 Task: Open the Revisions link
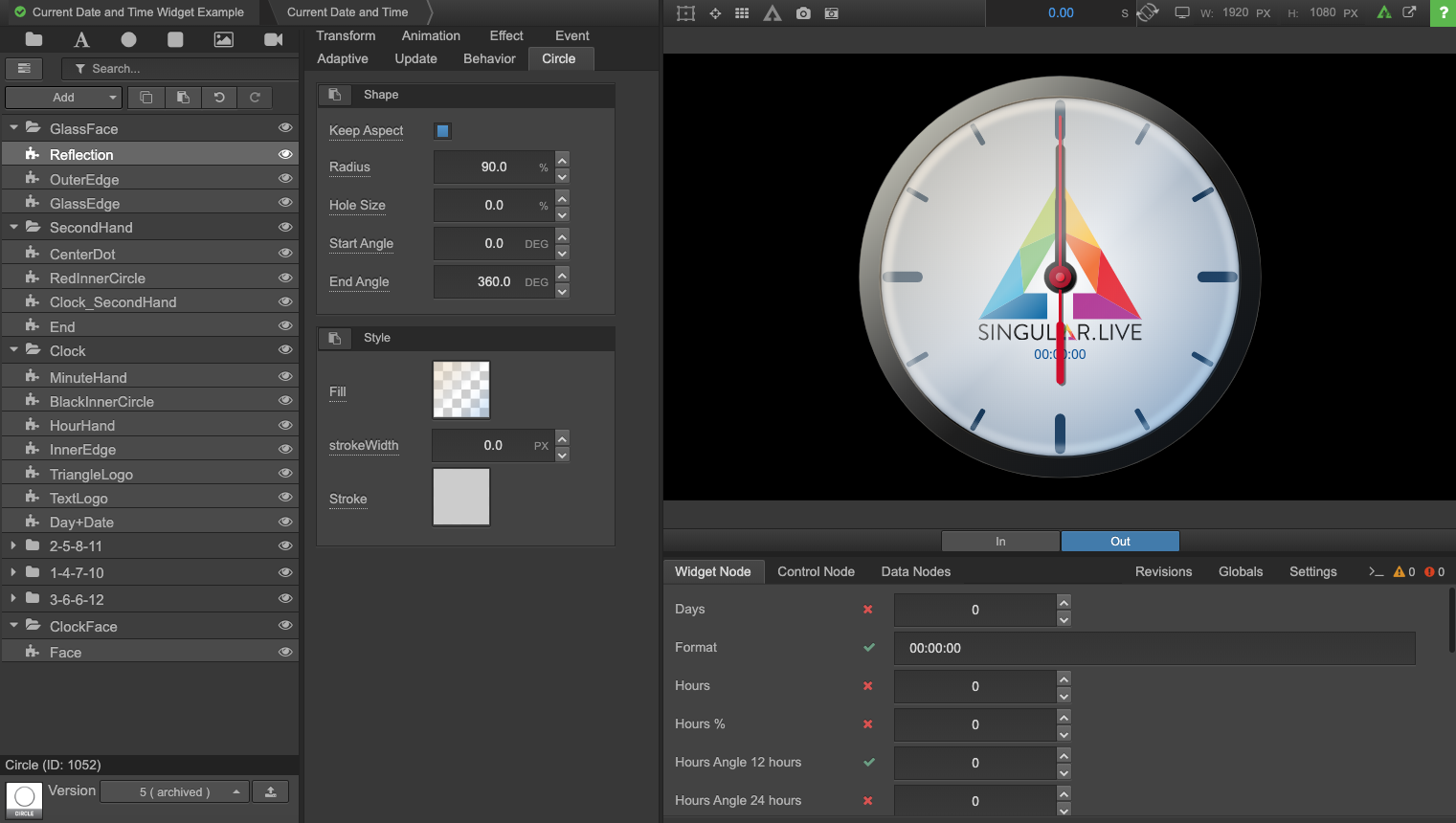coord(1163,571)
